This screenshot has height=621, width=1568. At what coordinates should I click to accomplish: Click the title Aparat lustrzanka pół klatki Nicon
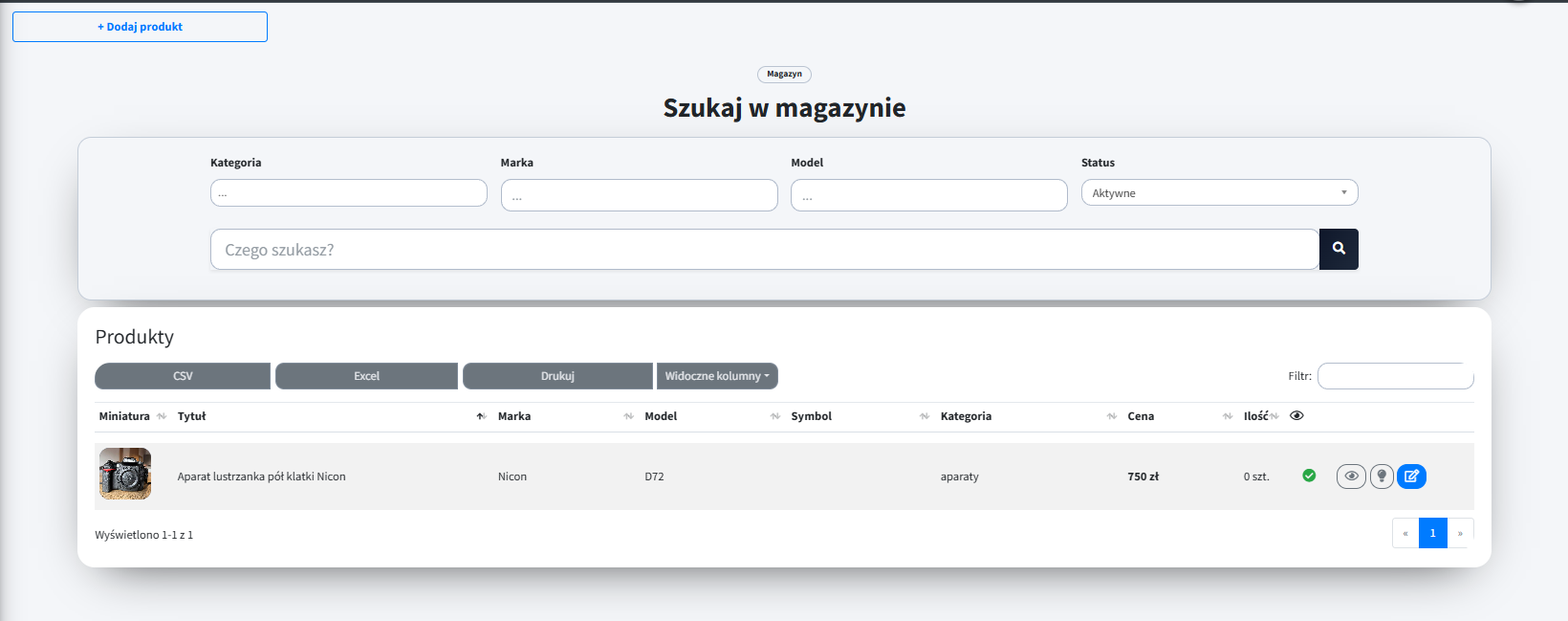[x=261, y=477]
